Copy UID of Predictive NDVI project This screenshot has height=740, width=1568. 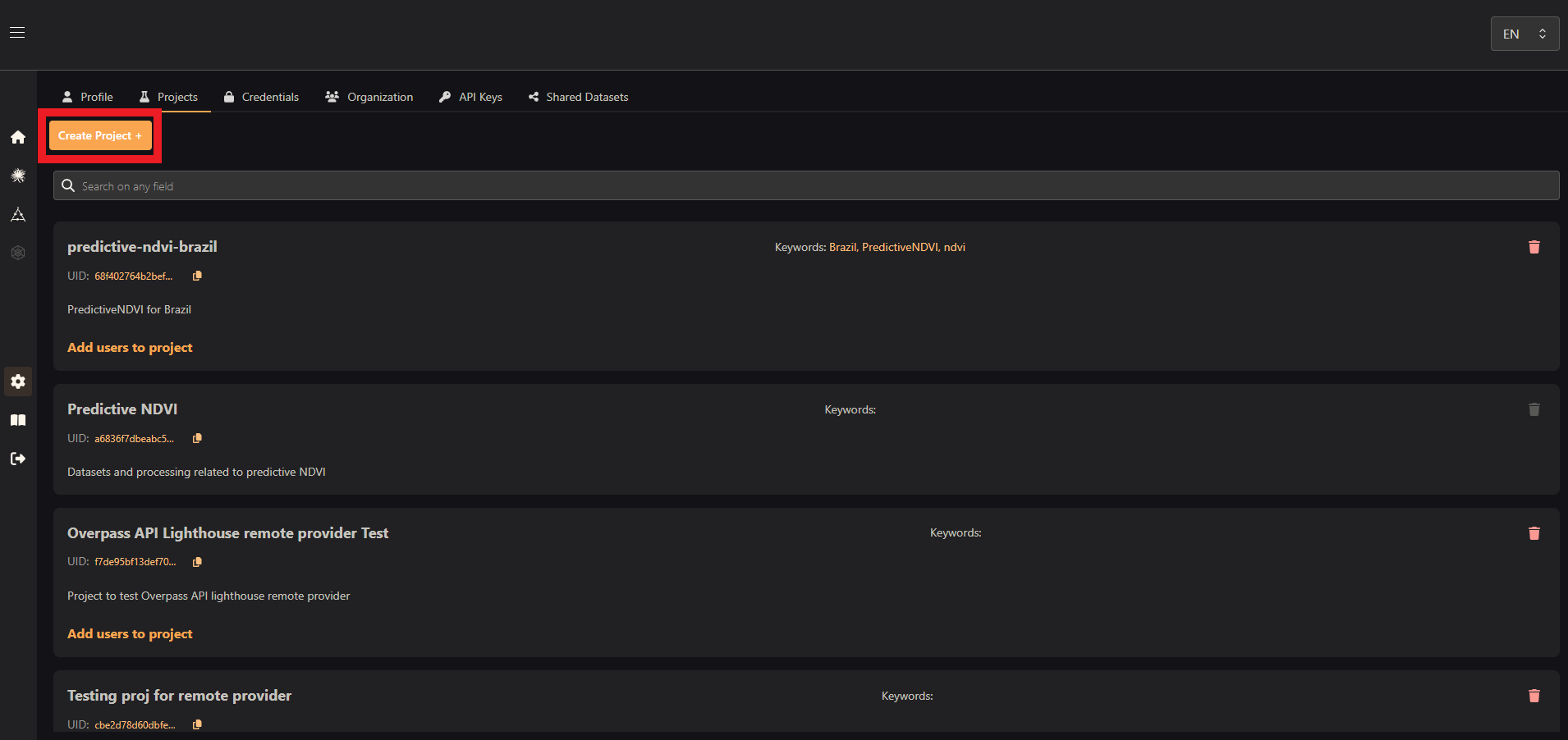click(197, 438)
